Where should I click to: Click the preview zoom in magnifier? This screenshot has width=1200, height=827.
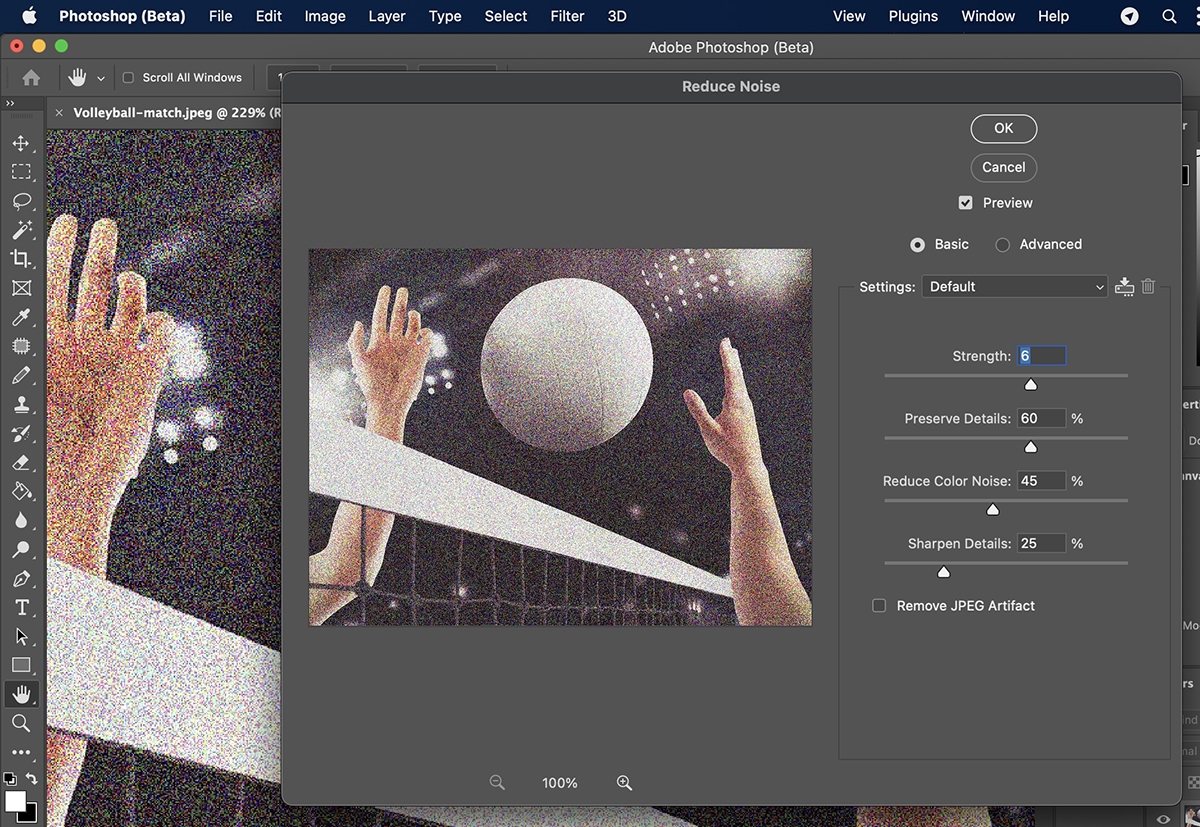pyautogui.click(x=625, y=783)
